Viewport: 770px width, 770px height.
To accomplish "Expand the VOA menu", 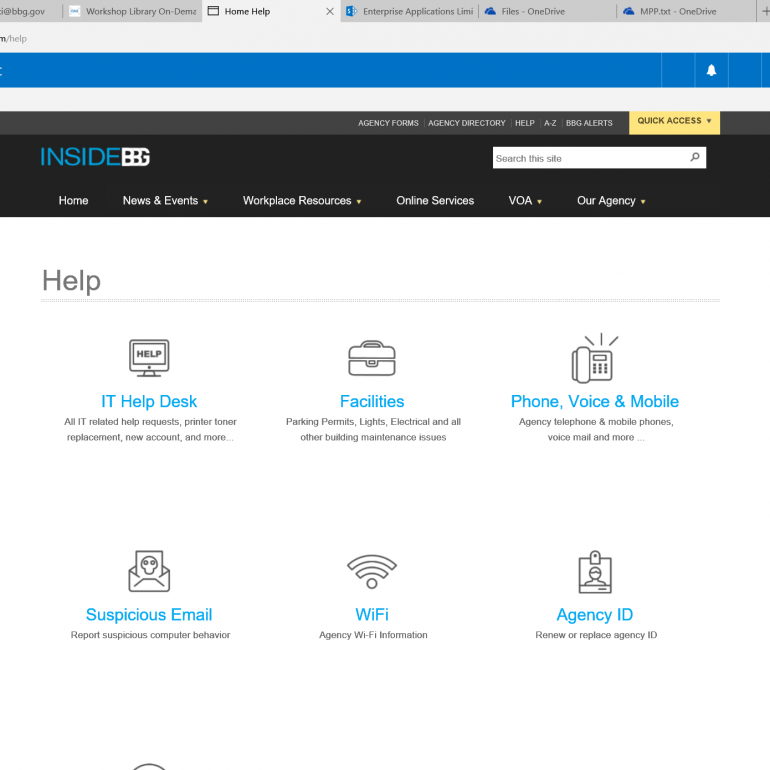I will point(525,201).
